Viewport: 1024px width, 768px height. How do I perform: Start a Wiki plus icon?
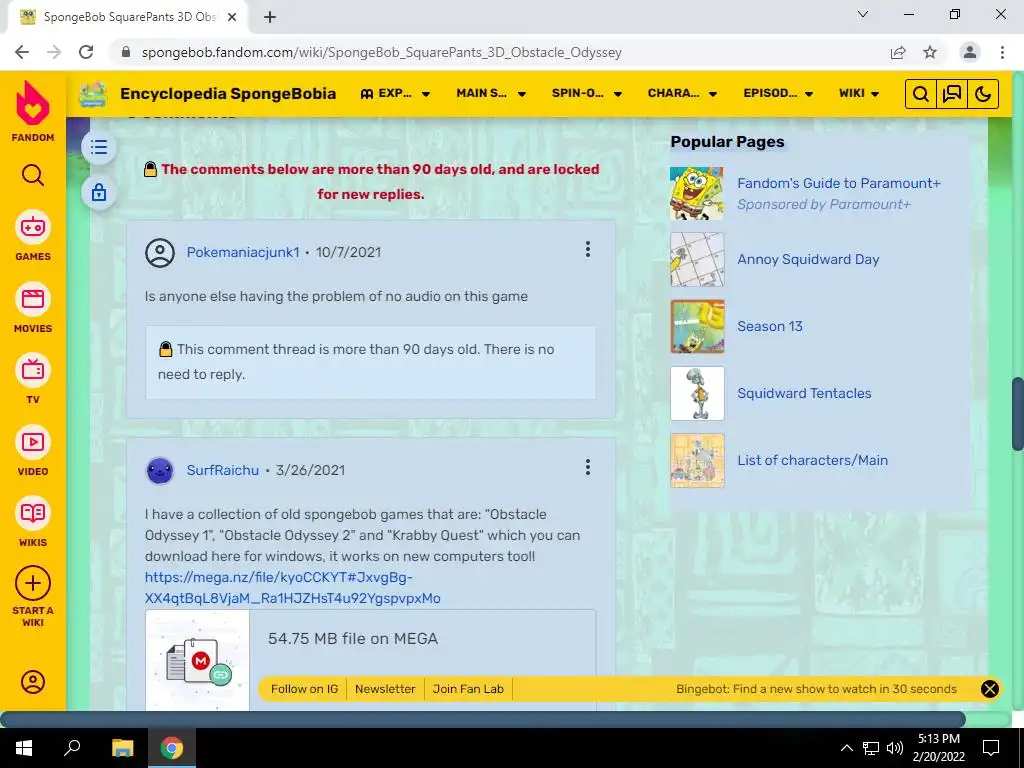tap(33, 583)
